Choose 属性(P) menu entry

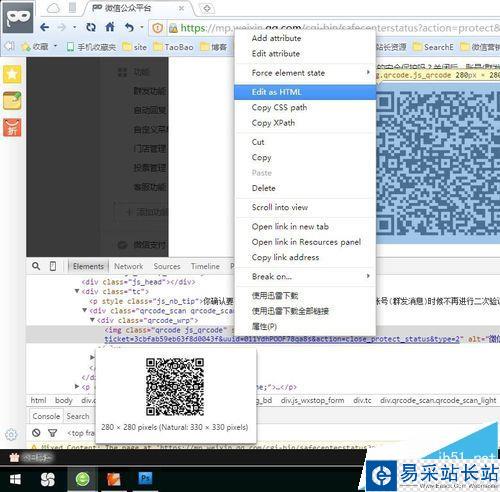pos(305,327)
